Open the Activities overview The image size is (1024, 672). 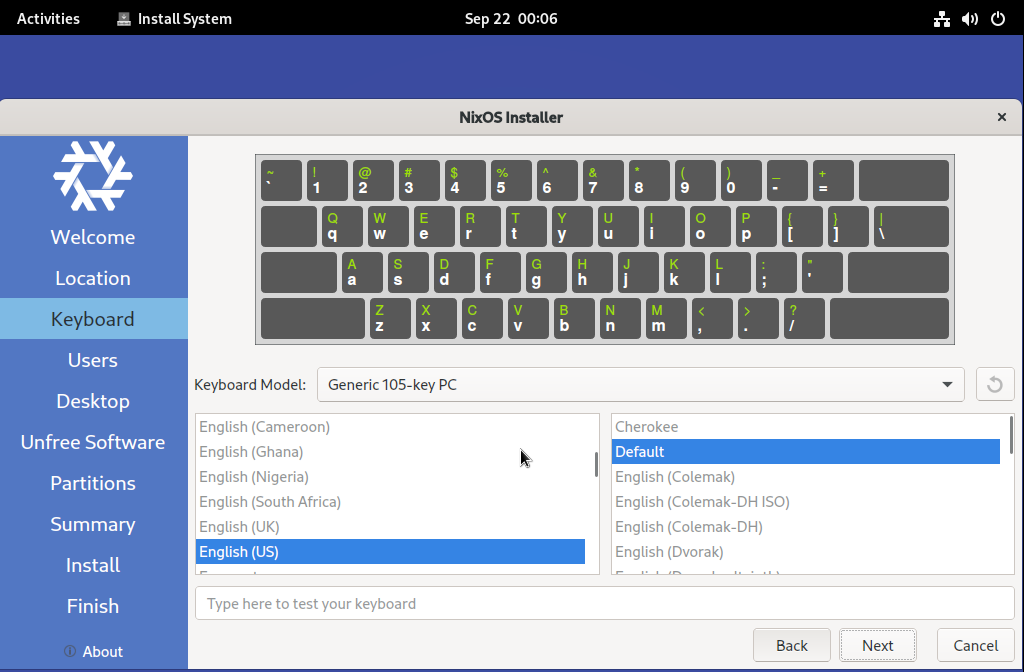[x=48, y=19]
